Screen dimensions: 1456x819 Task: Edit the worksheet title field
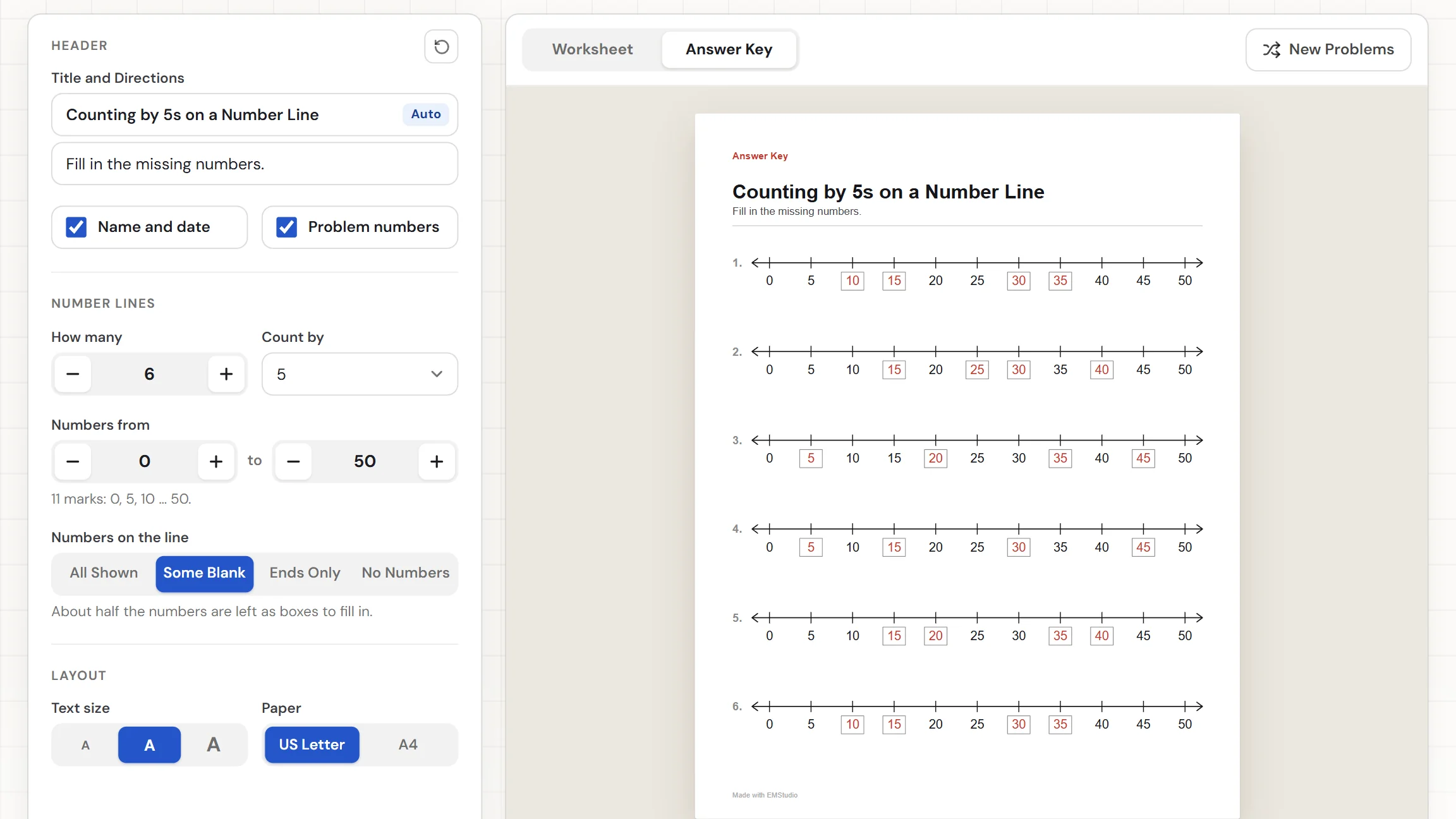pyautogui.click(x=255, y=114)
